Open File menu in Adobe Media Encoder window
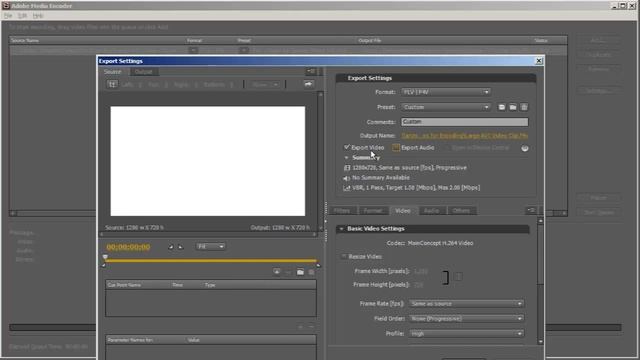The image size is (640, 360). click(x=8, y=16)
